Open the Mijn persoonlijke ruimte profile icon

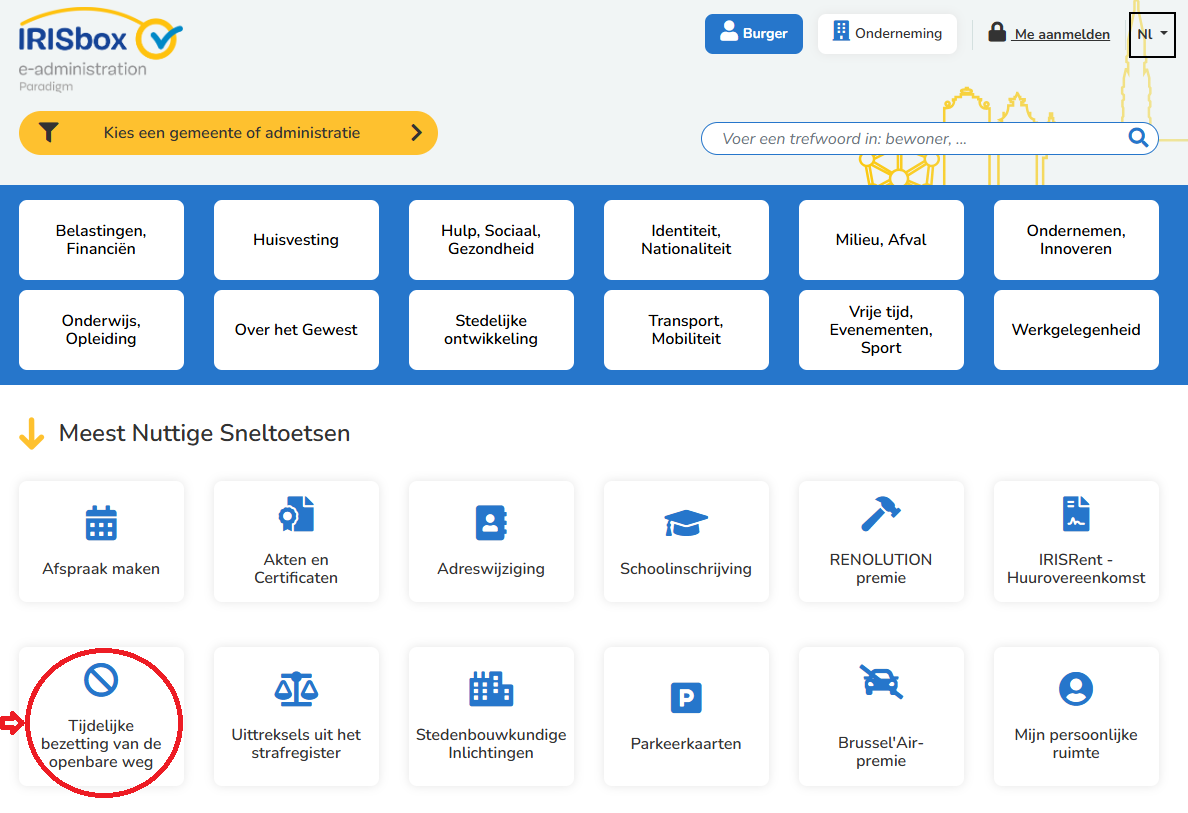coord(1075,688)
